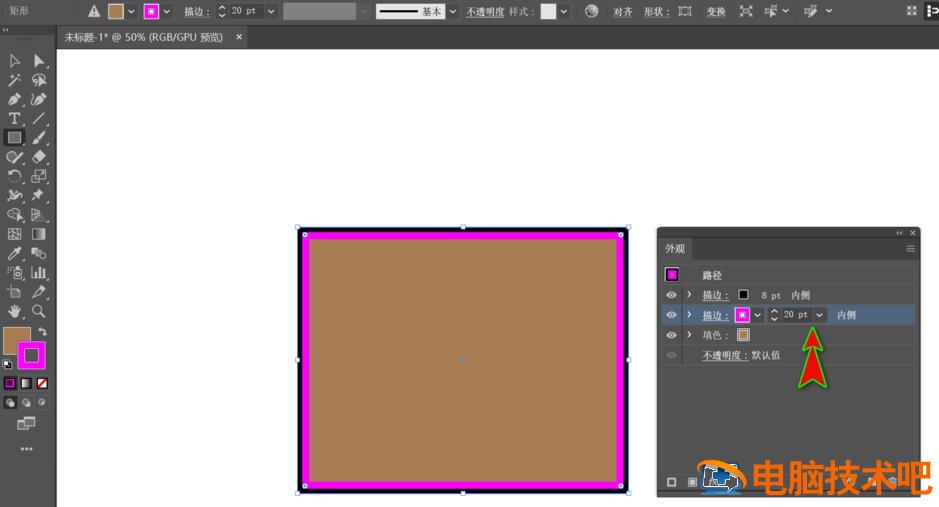Click the 不透明度 link in control bar

point(485,12)
